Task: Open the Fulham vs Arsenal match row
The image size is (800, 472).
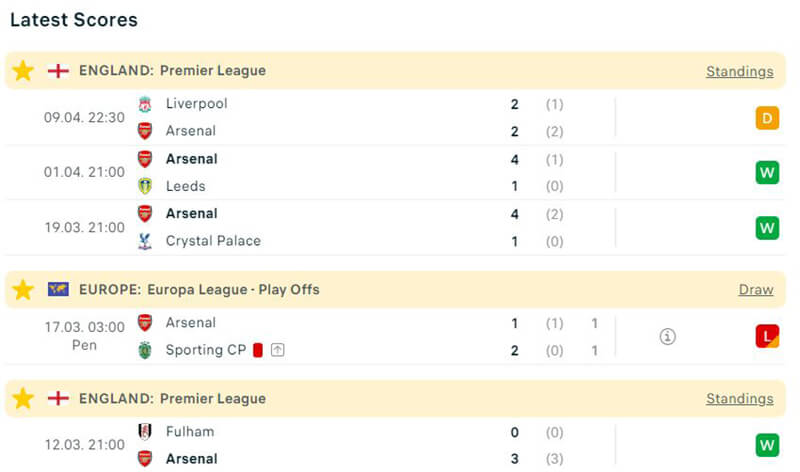Action: [x=400, y=445]
